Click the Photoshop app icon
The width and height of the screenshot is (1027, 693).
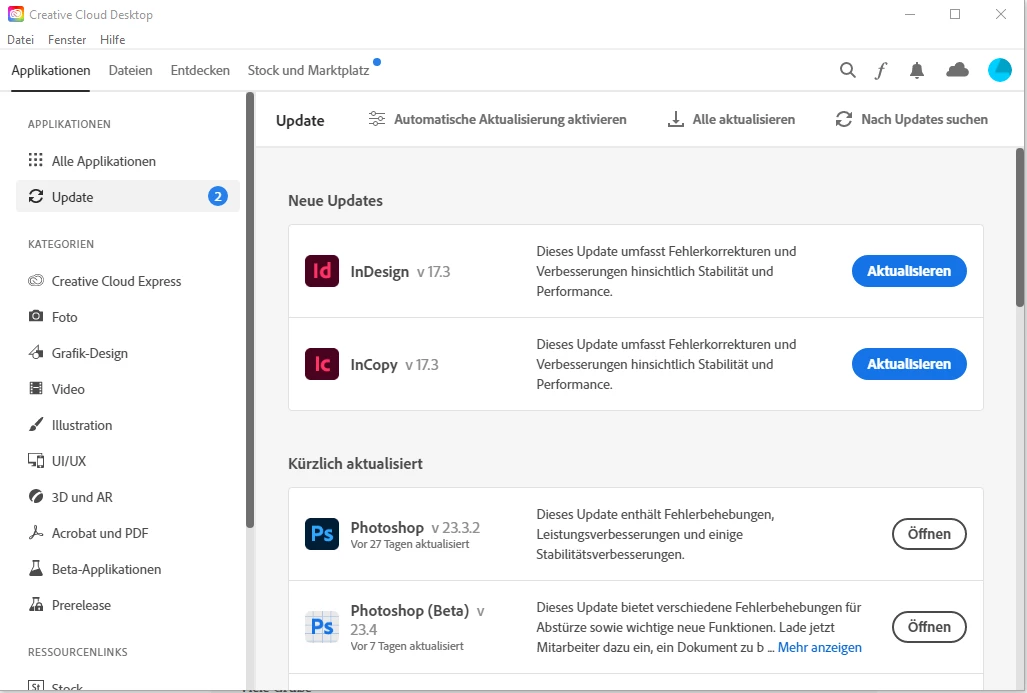click(x=322, y=534)
